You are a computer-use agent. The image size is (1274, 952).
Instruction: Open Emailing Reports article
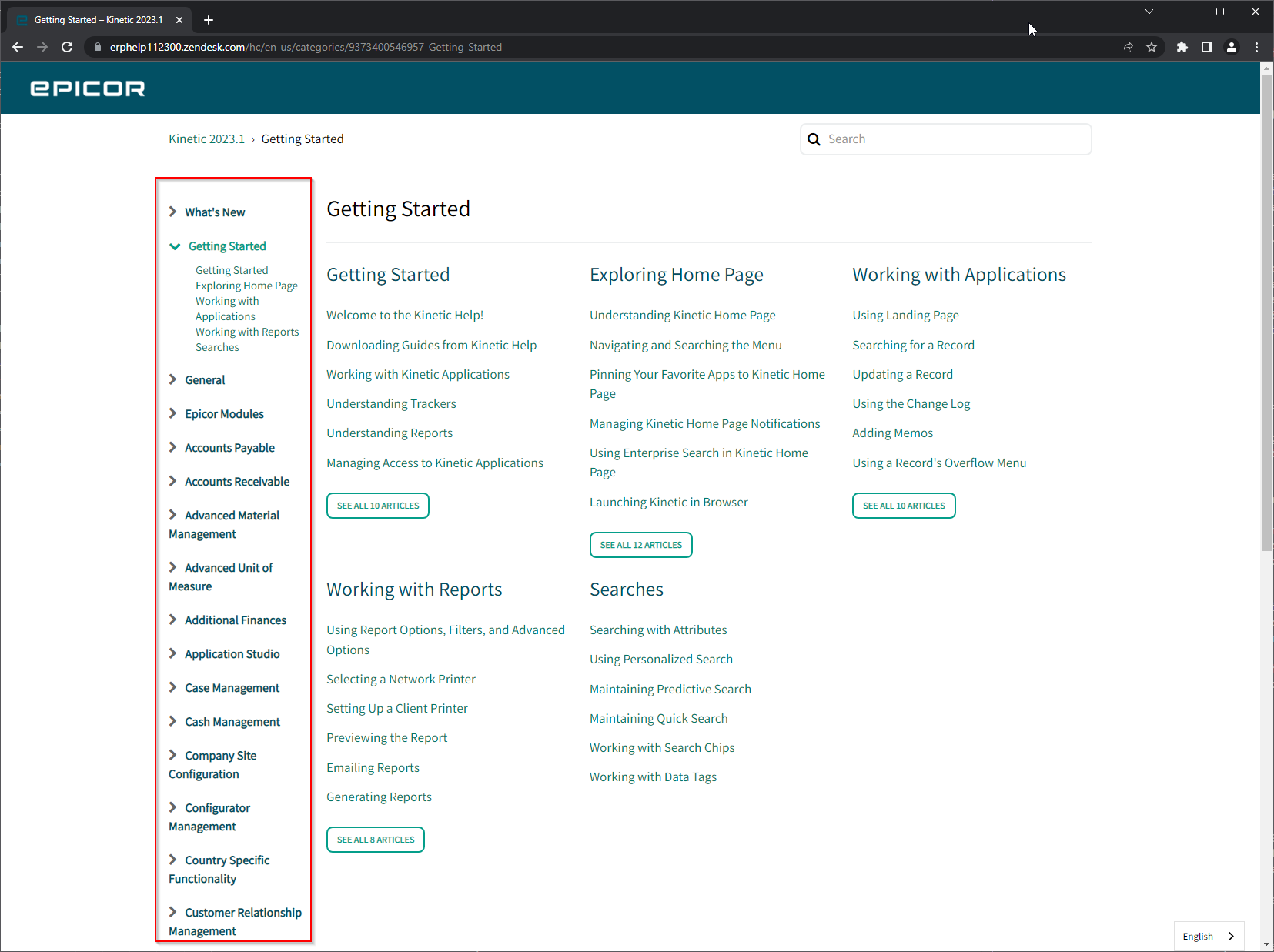tap(373, 768)
